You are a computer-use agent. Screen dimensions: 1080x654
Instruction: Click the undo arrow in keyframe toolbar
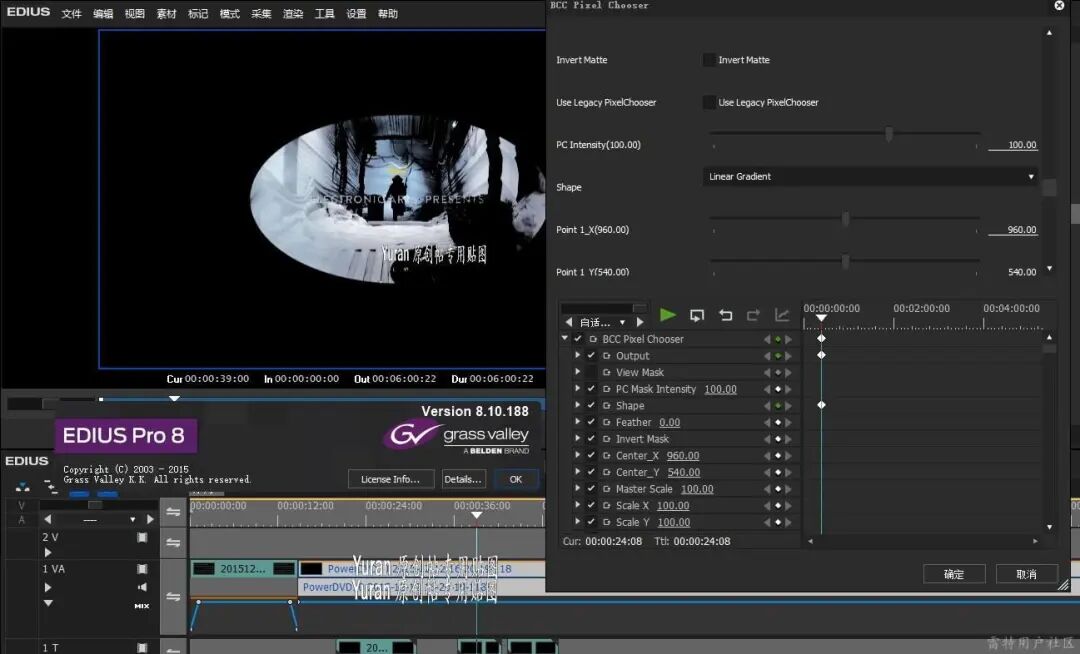tap(726, 315)
